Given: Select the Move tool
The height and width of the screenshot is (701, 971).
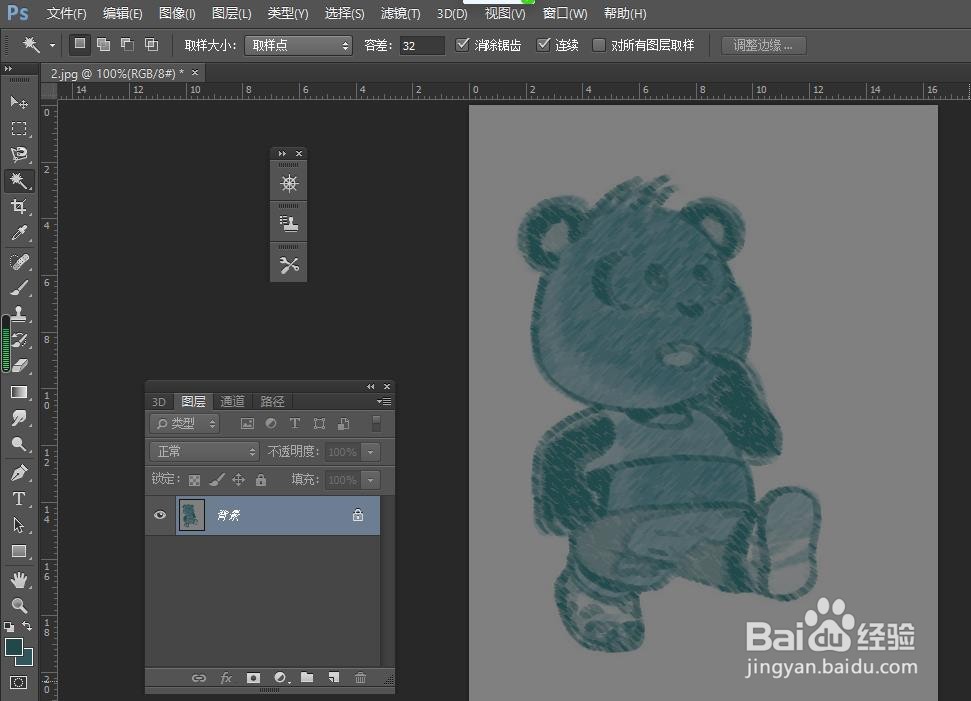Looking at the screenshot, I should (19, 102).
